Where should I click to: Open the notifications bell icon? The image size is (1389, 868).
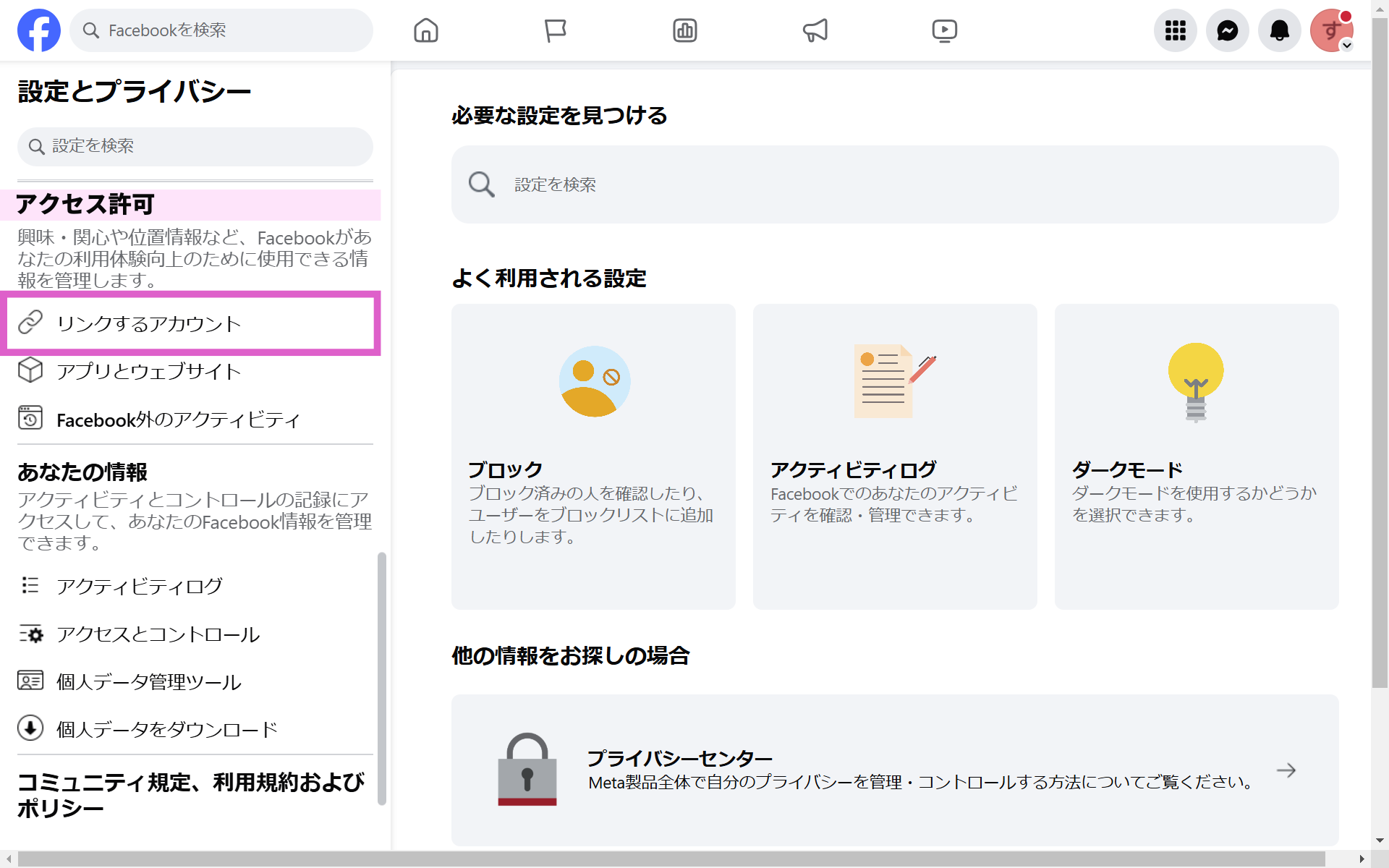(1279, 30)
